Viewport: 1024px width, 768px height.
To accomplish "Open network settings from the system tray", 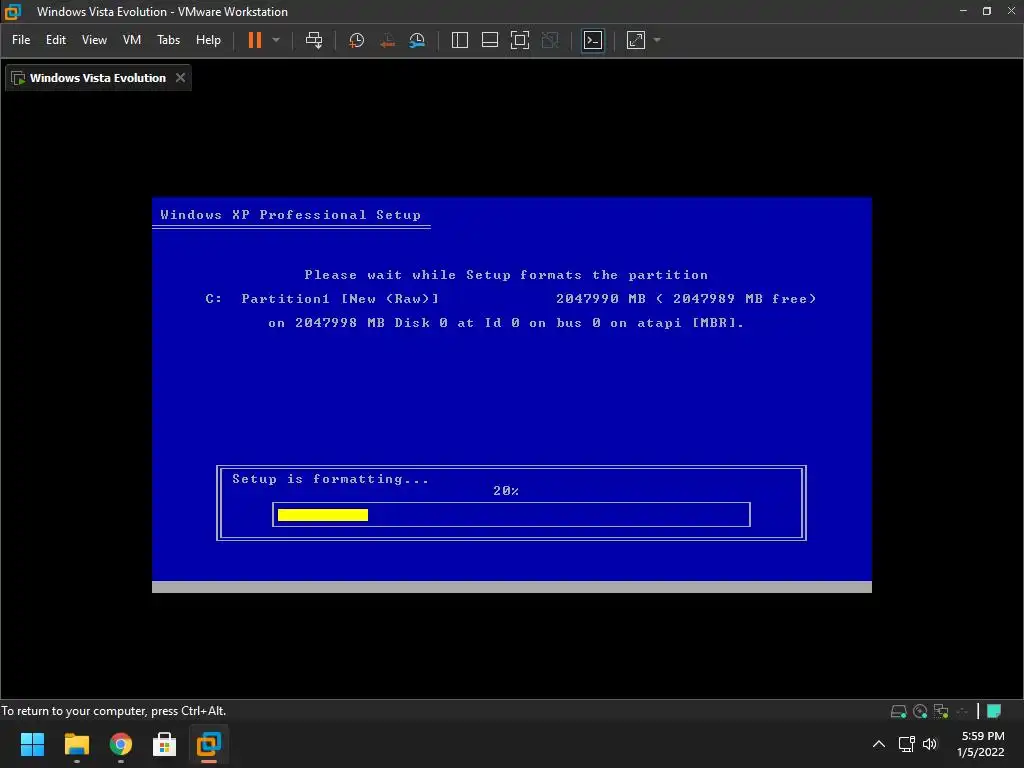I will [906, 744].
